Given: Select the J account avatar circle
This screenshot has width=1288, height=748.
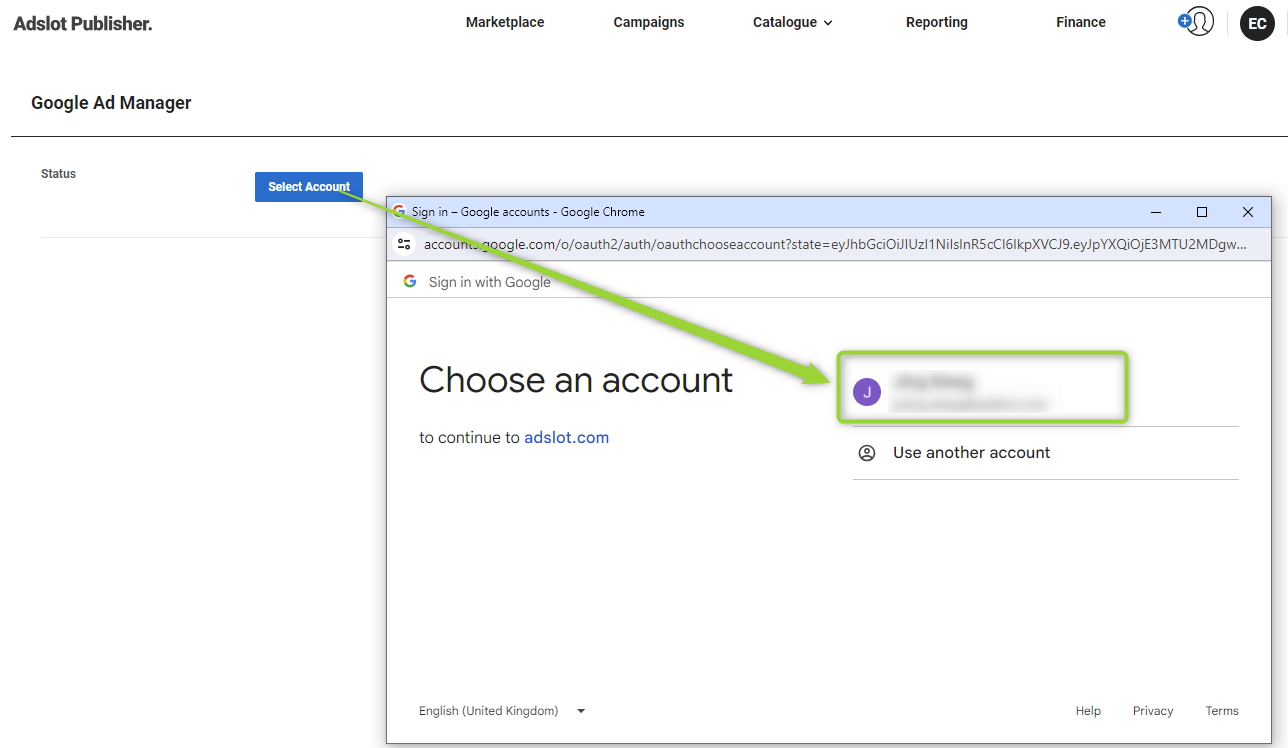Looking at the screenshot, I should 866,392.
